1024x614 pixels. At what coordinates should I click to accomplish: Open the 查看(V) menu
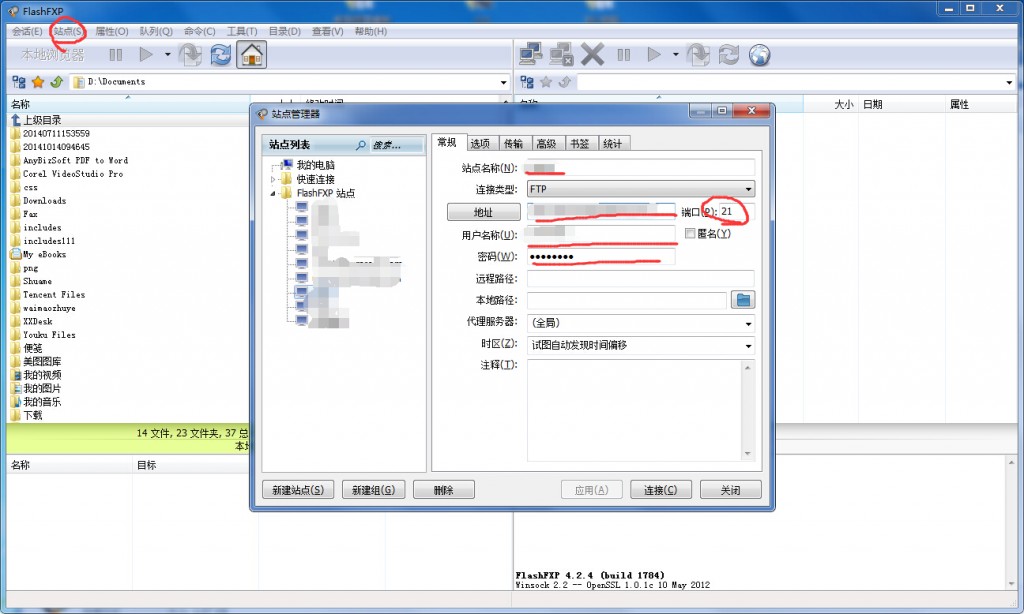point(328,31)
